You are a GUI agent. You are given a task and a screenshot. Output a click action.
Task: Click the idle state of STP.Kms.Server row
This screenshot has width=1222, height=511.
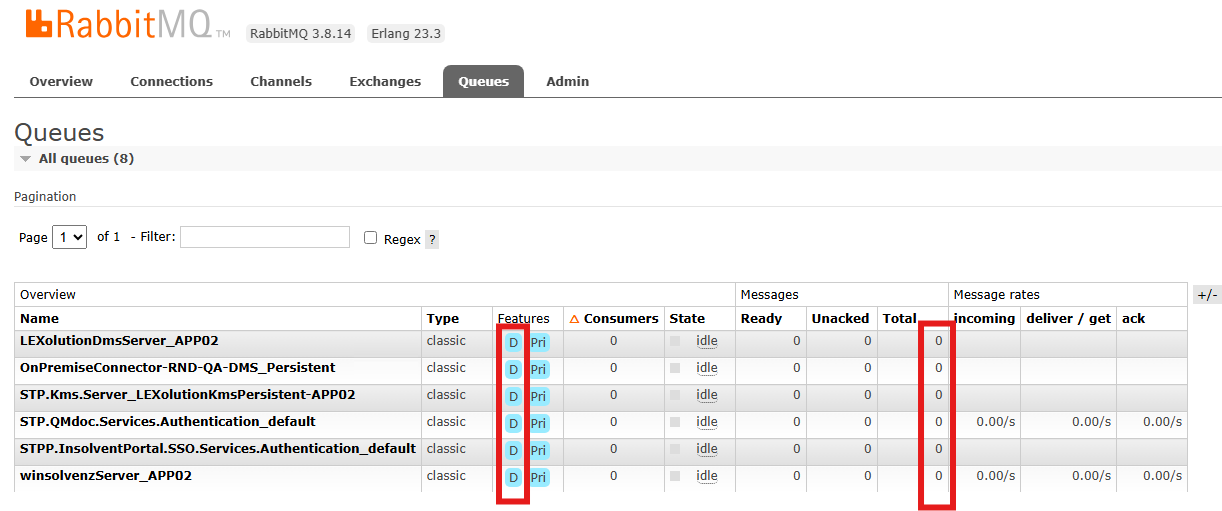(707, 395)
